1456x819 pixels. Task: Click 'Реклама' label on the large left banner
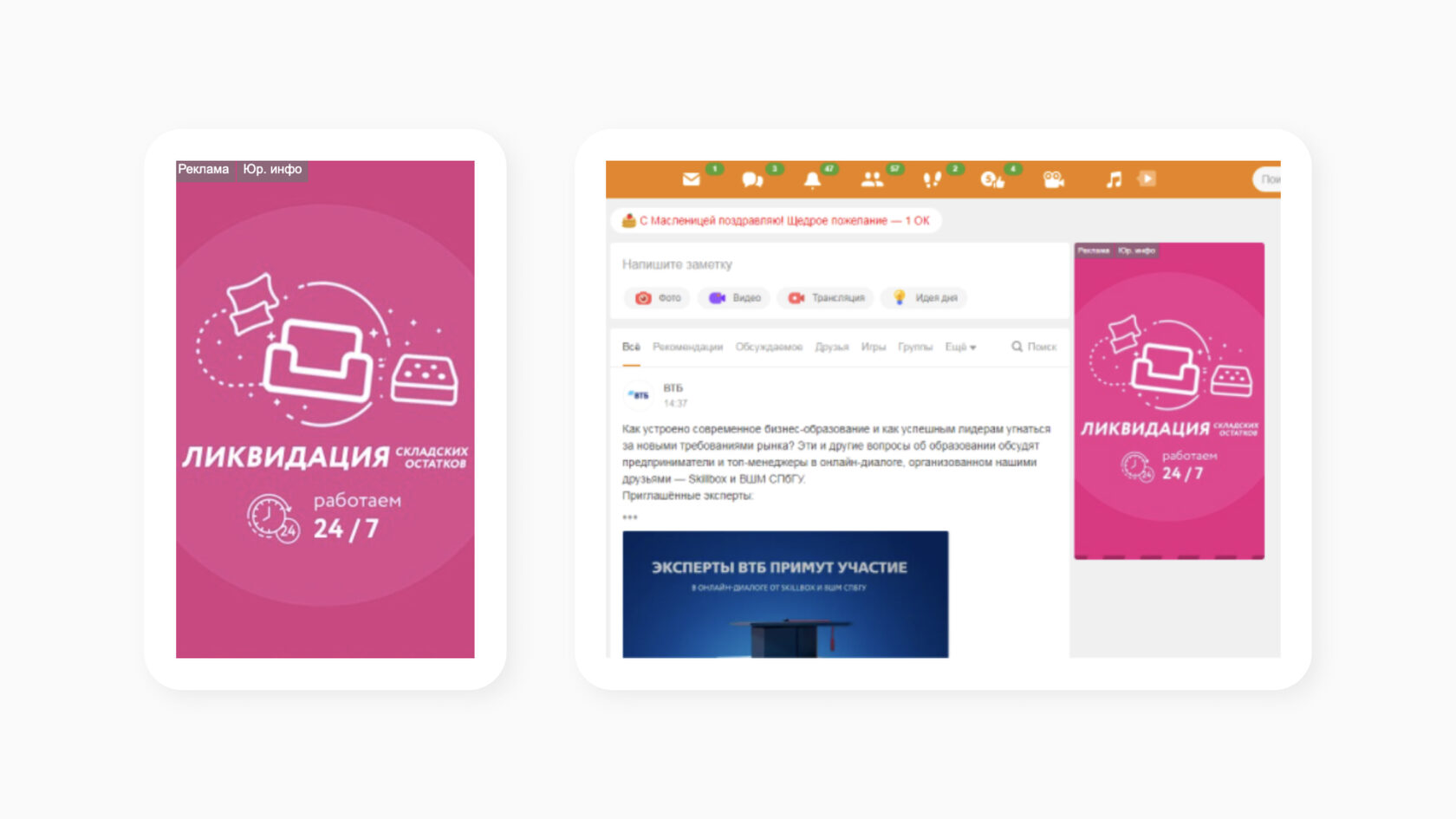tap(204, 170)
